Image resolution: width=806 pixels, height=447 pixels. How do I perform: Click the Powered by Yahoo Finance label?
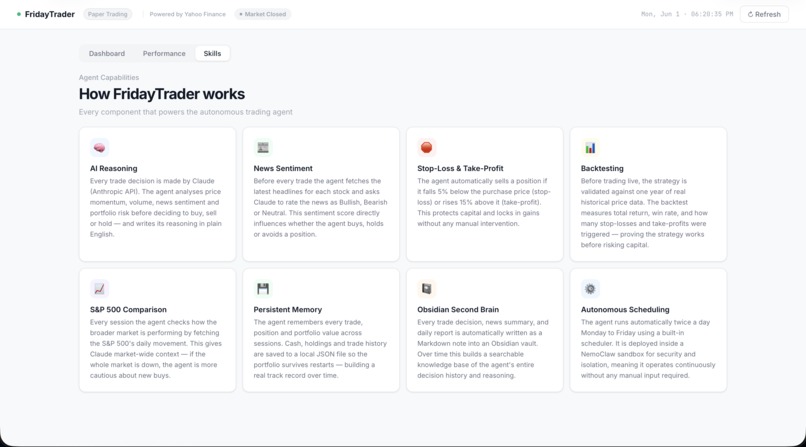[188, 14]
